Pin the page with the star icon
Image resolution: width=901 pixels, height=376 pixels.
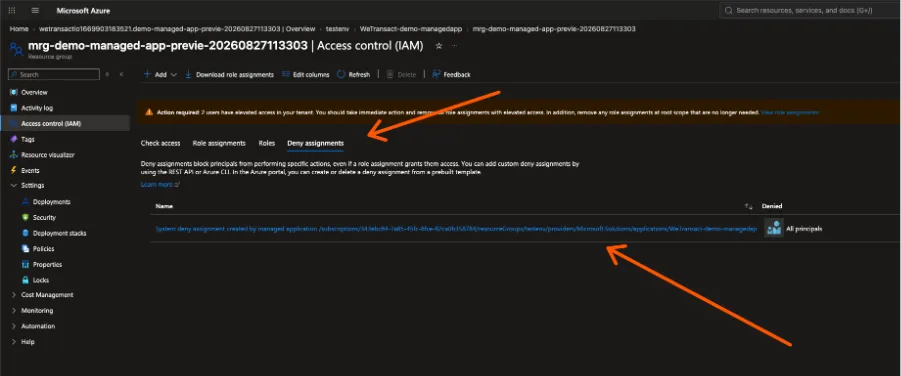pyautogui.click(x=438, y=45)
